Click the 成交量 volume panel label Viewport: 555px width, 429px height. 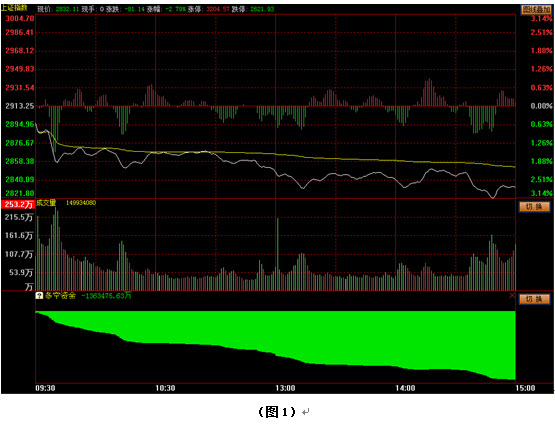(x=46, y=203)
